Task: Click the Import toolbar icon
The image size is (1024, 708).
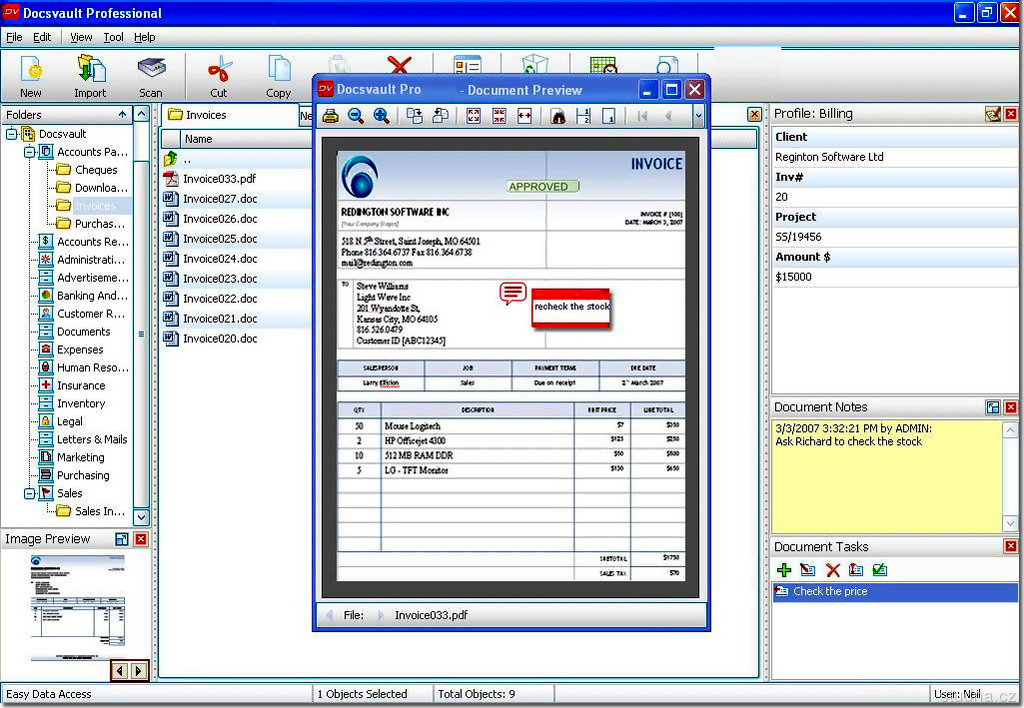Action: (90, 75)
